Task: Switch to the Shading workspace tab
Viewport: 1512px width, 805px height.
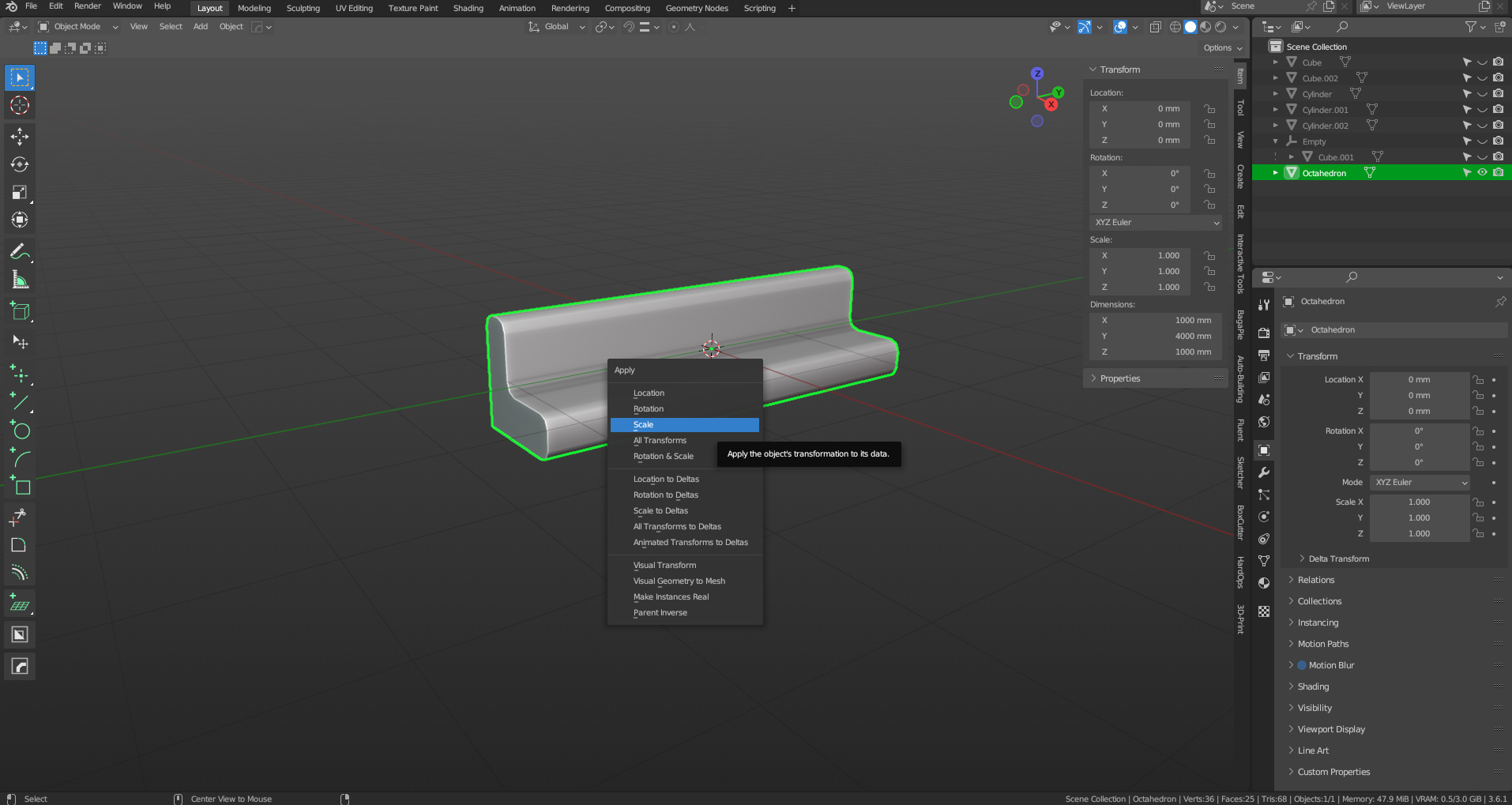Action: (x=468, y=8)
